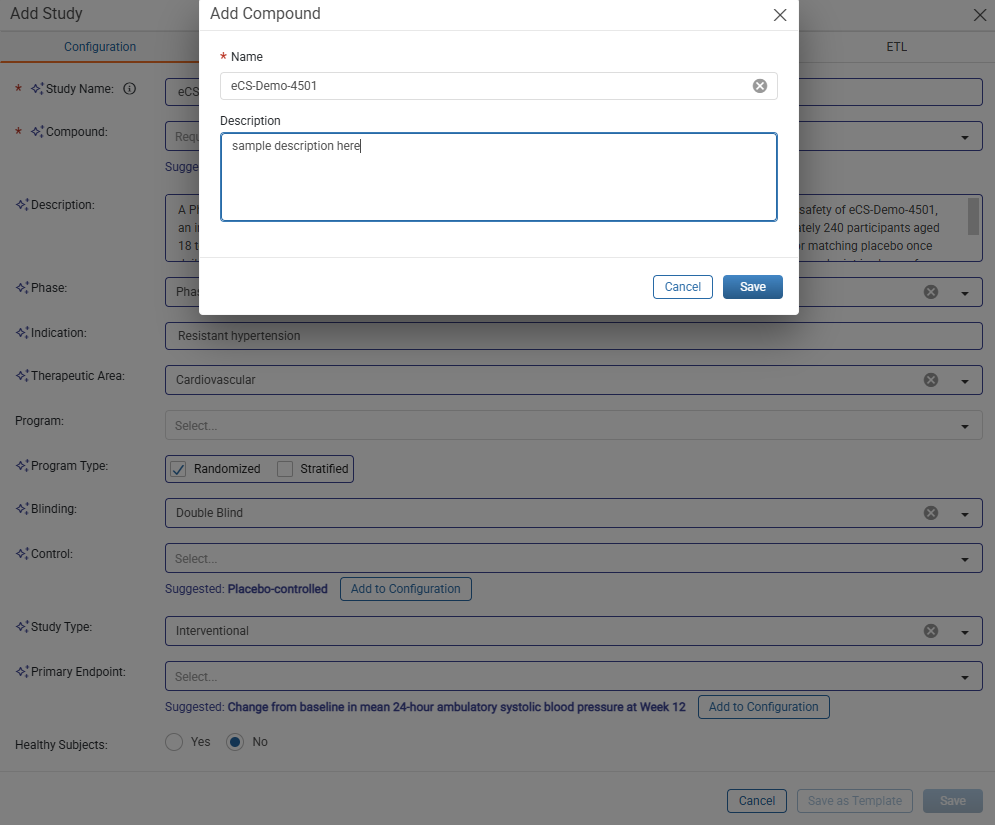Select No for Healthy Subjects
The width and height of the screenshot is (995, 825).
coord(235,742)
